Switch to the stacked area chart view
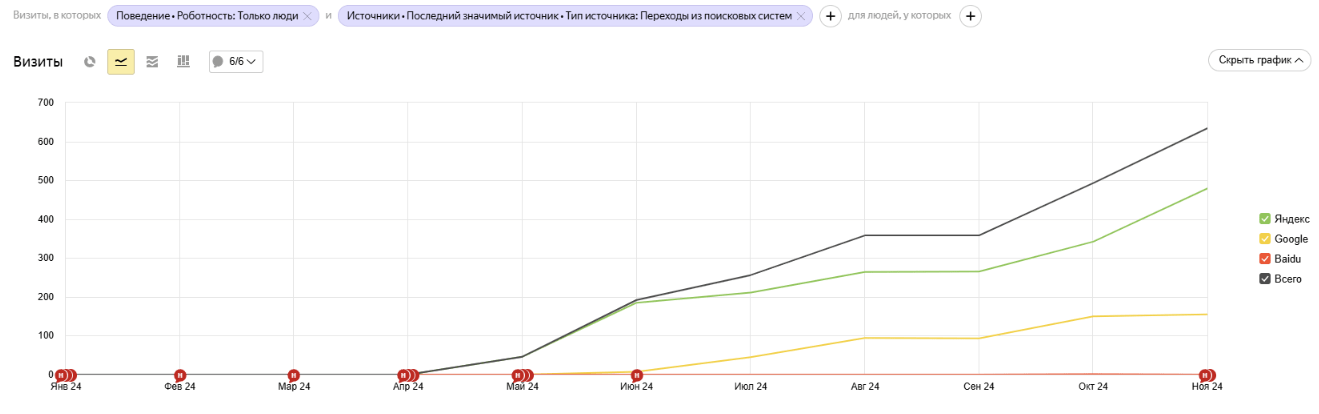This screenshot has width=1319, height=414. pyautogui.click(x=152, y=62)
